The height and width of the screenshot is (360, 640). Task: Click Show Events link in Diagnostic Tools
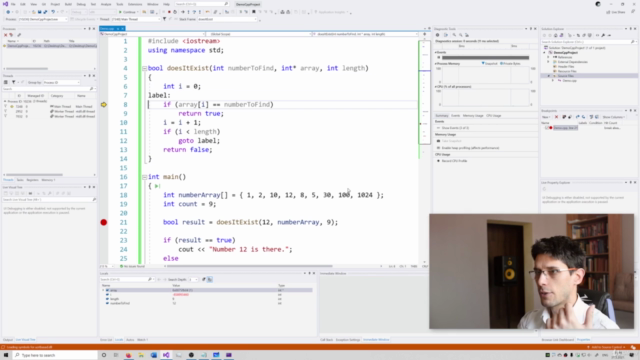coord(455,128)
